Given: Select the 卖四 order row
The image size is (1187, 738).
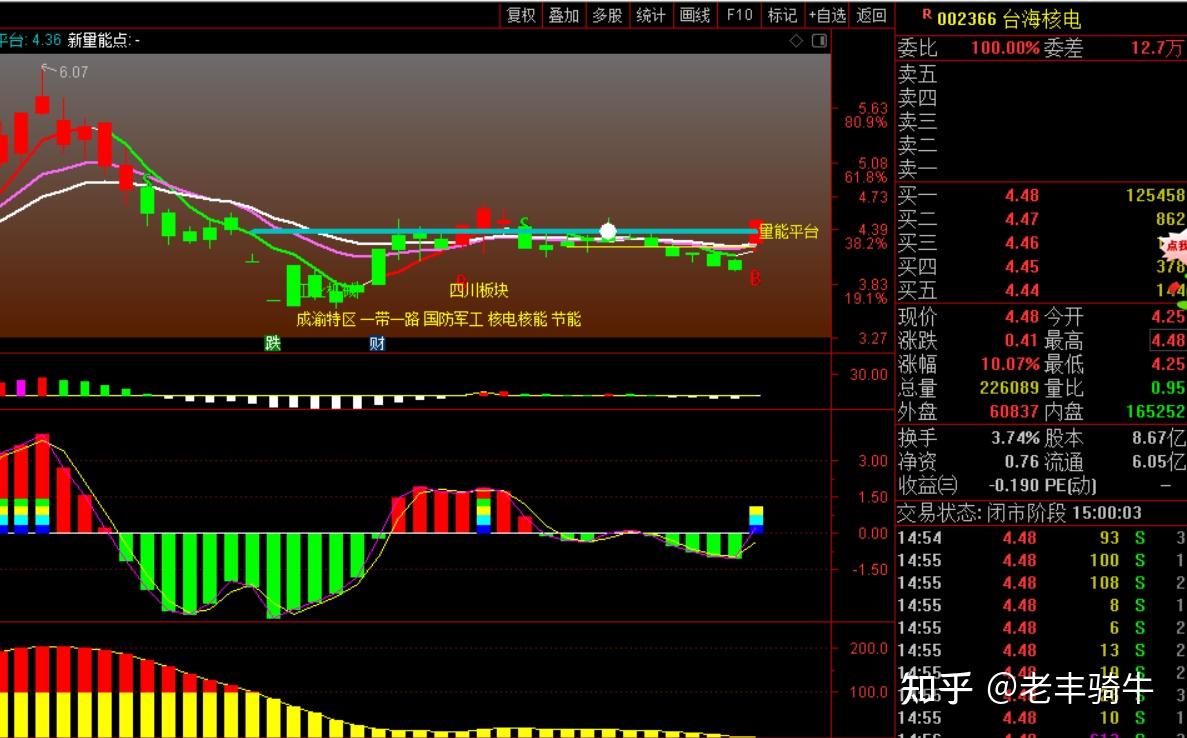Looking at the screenshot, I should point(1041,98).
